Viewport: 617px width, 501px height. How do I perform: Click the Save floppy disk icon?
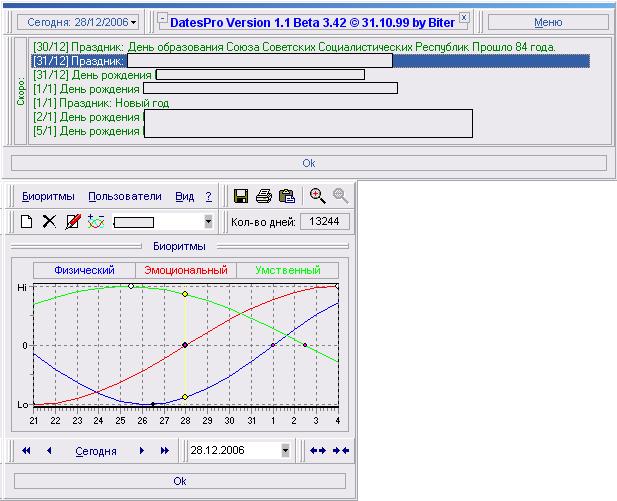point(241,196)
